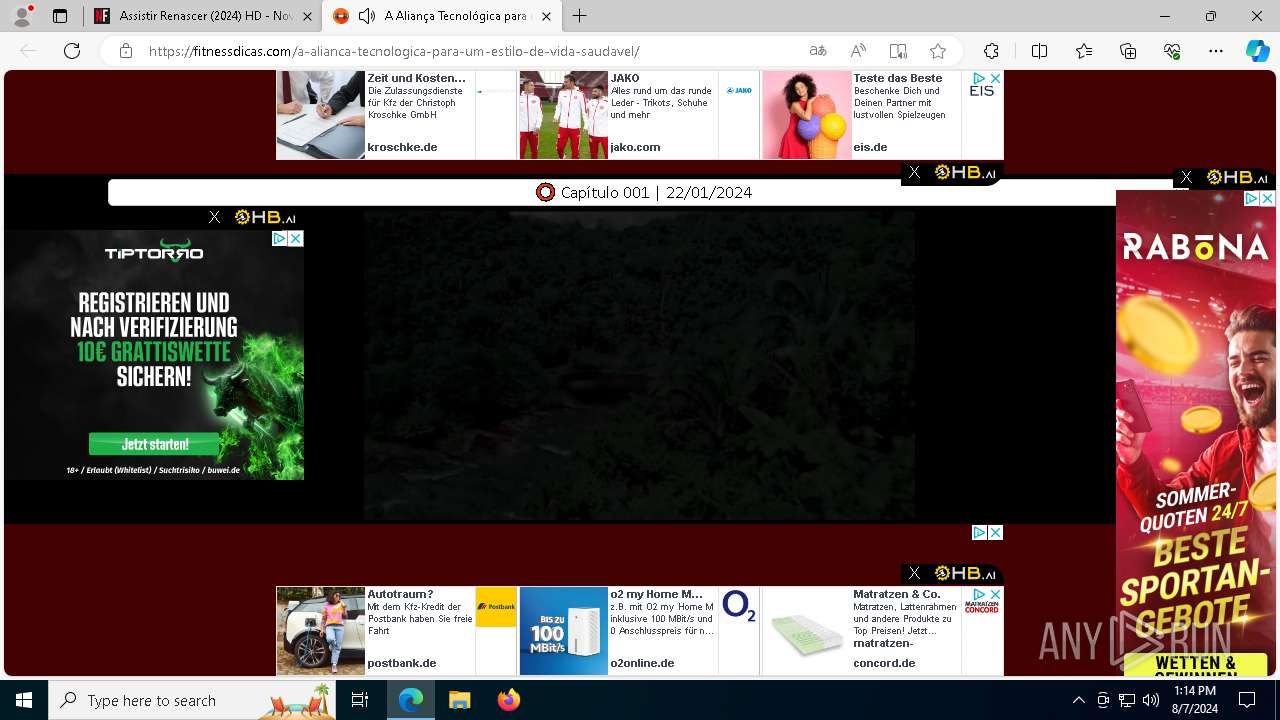
Task: Open the Windows Start menu
Action: [24, 700]
